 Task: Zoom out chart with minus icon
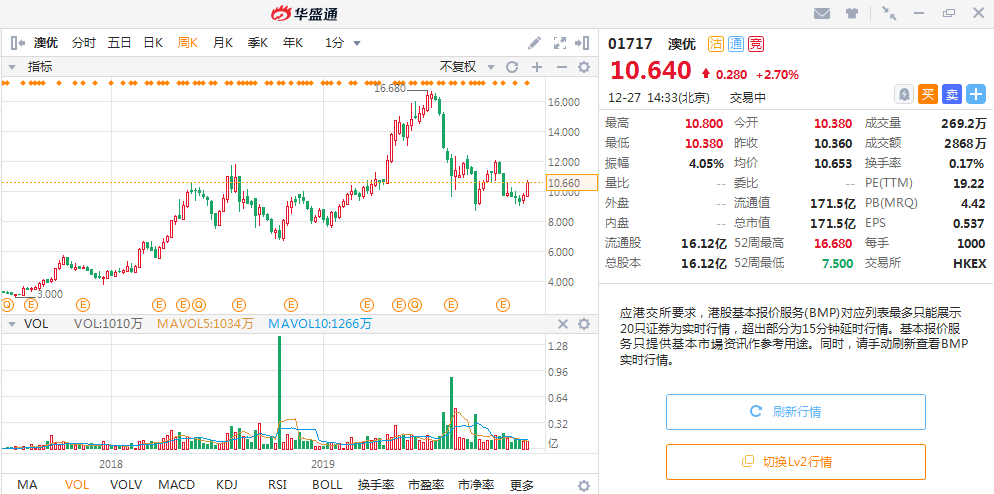(x=561, y=67)
